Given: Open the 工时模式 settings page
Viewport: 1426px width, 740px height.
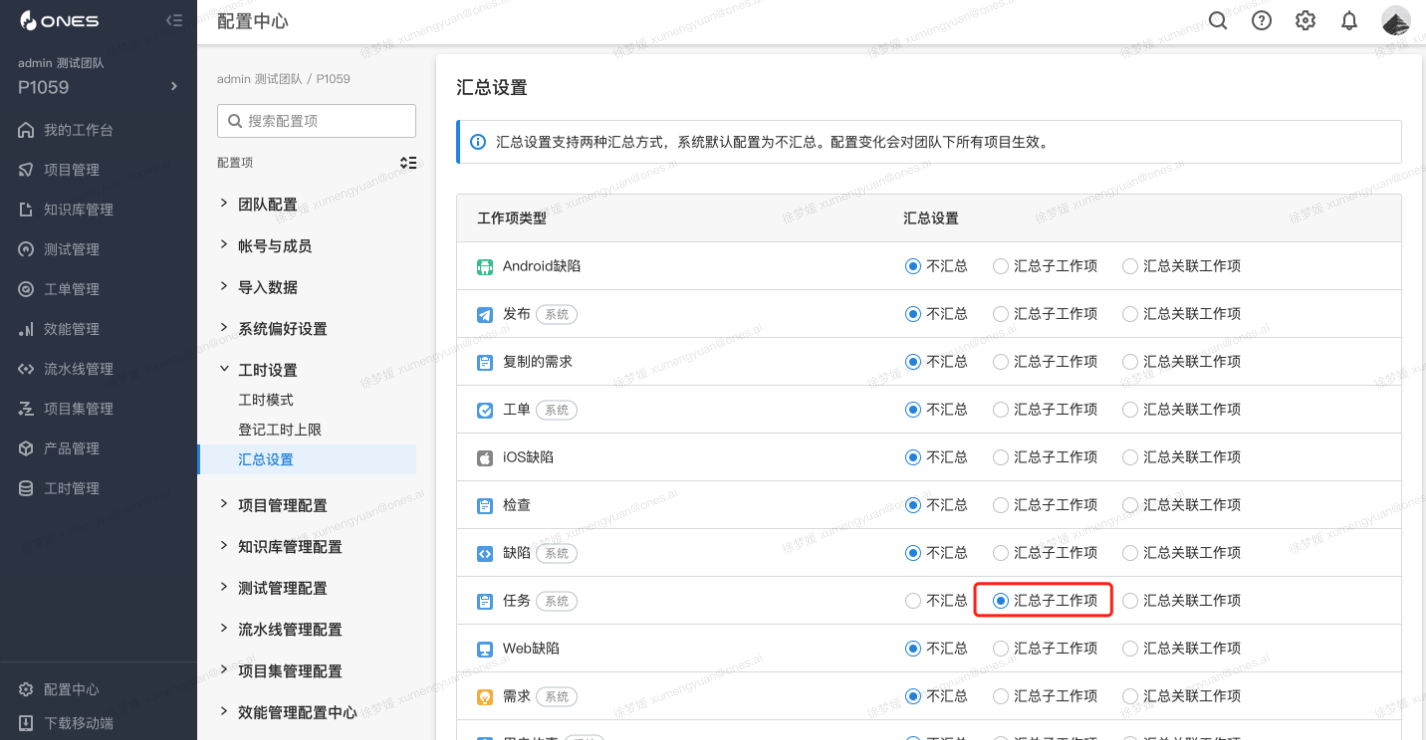Looking at the screenshot, I should (266, 400).
